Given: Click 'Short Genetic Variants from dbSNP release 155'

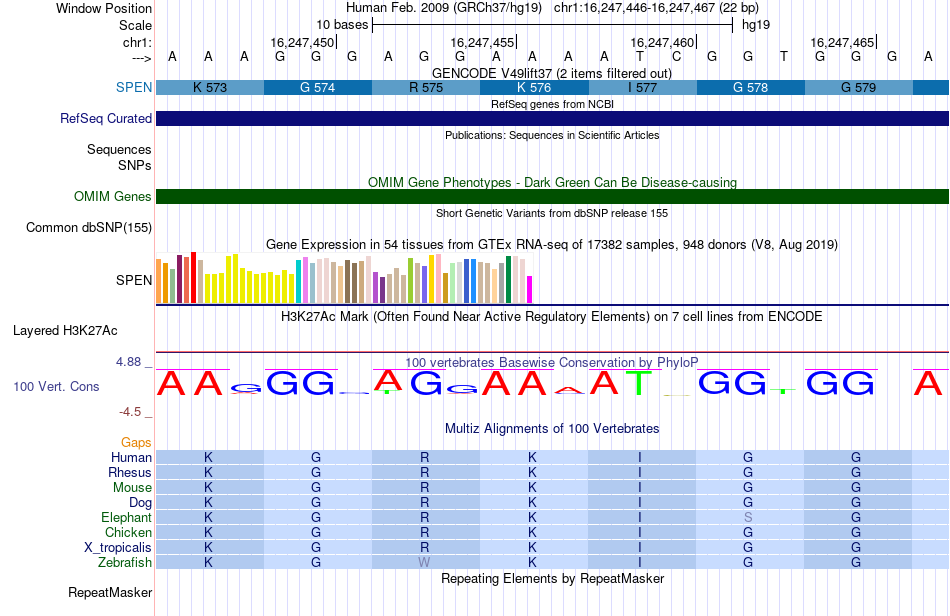Looking at the screenshot, I should (x=552, y=213).
